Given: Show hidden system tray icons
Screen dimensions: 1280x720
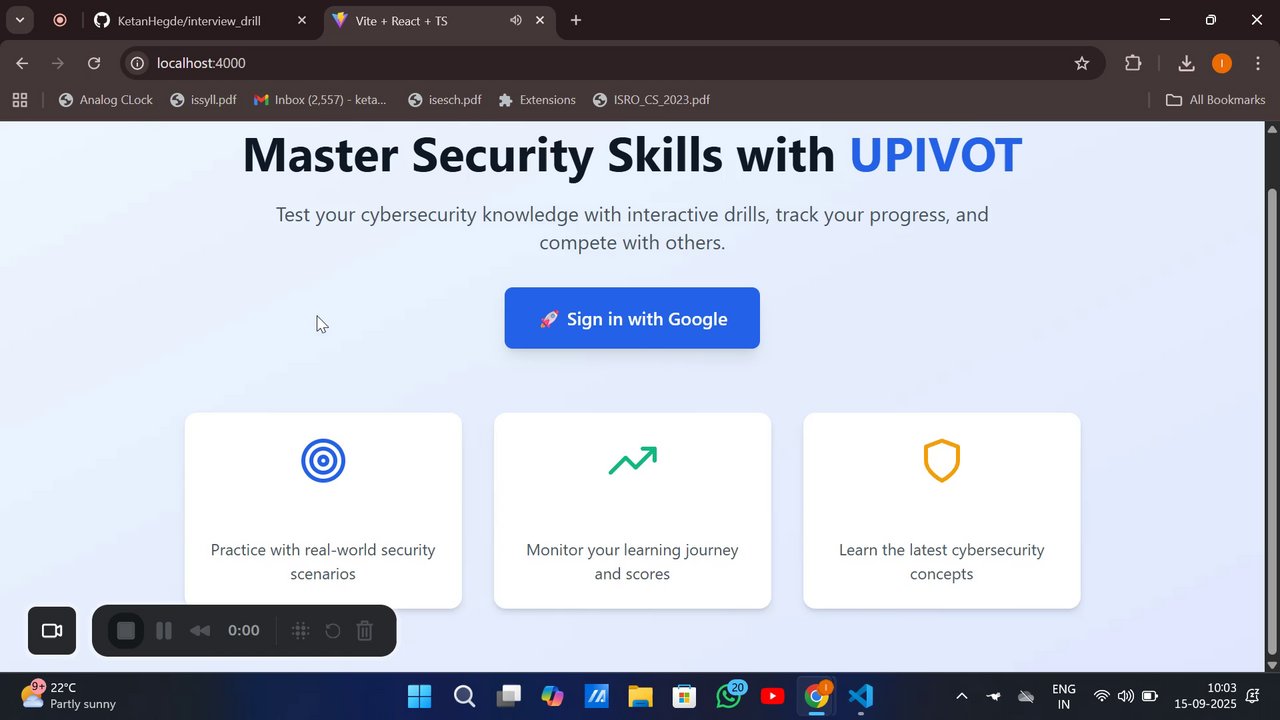Looking at the screenshot, I should 962,696.
